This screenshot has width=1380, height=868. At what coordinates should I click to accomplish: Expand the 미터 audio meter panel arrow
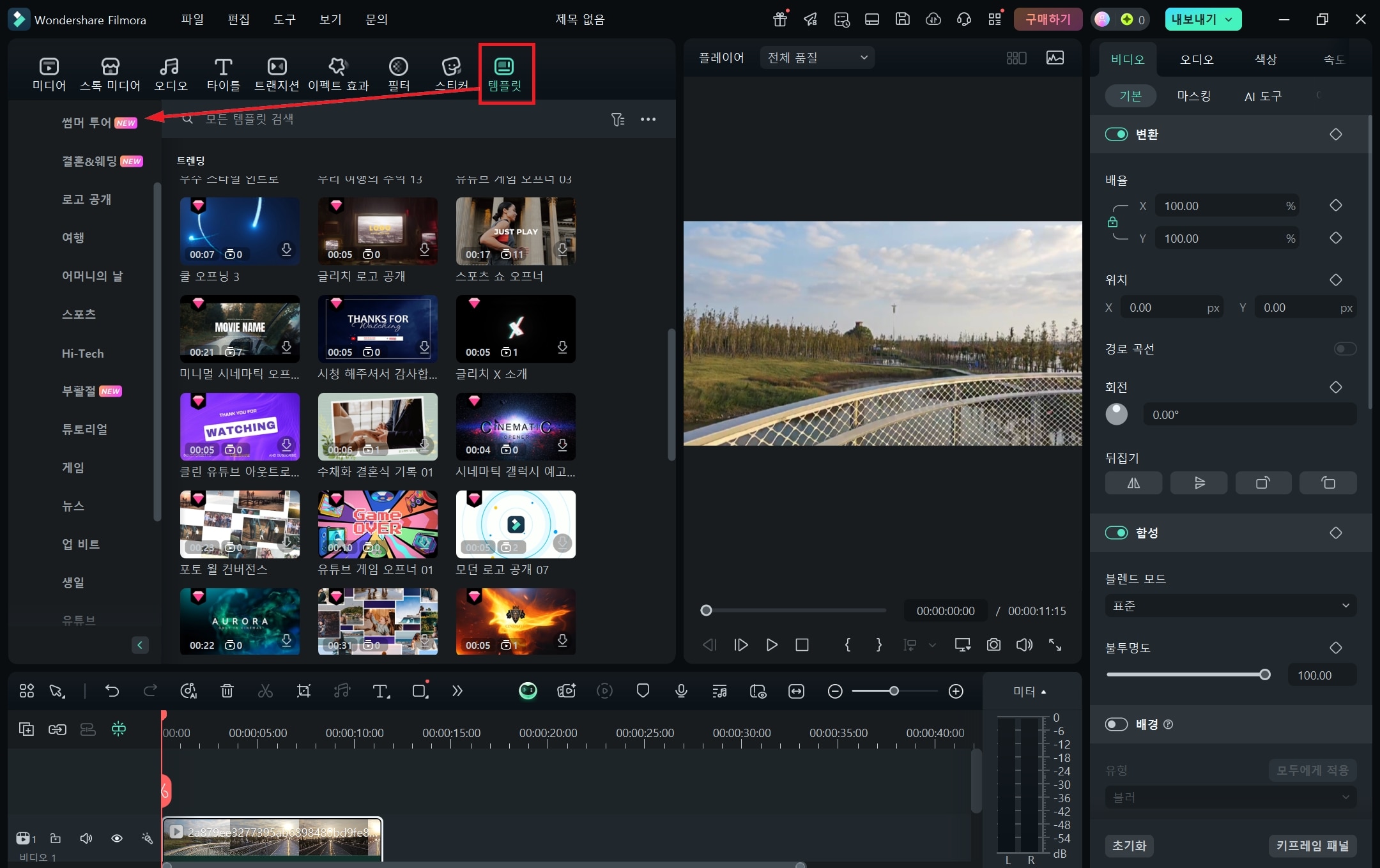[1044, 692]
